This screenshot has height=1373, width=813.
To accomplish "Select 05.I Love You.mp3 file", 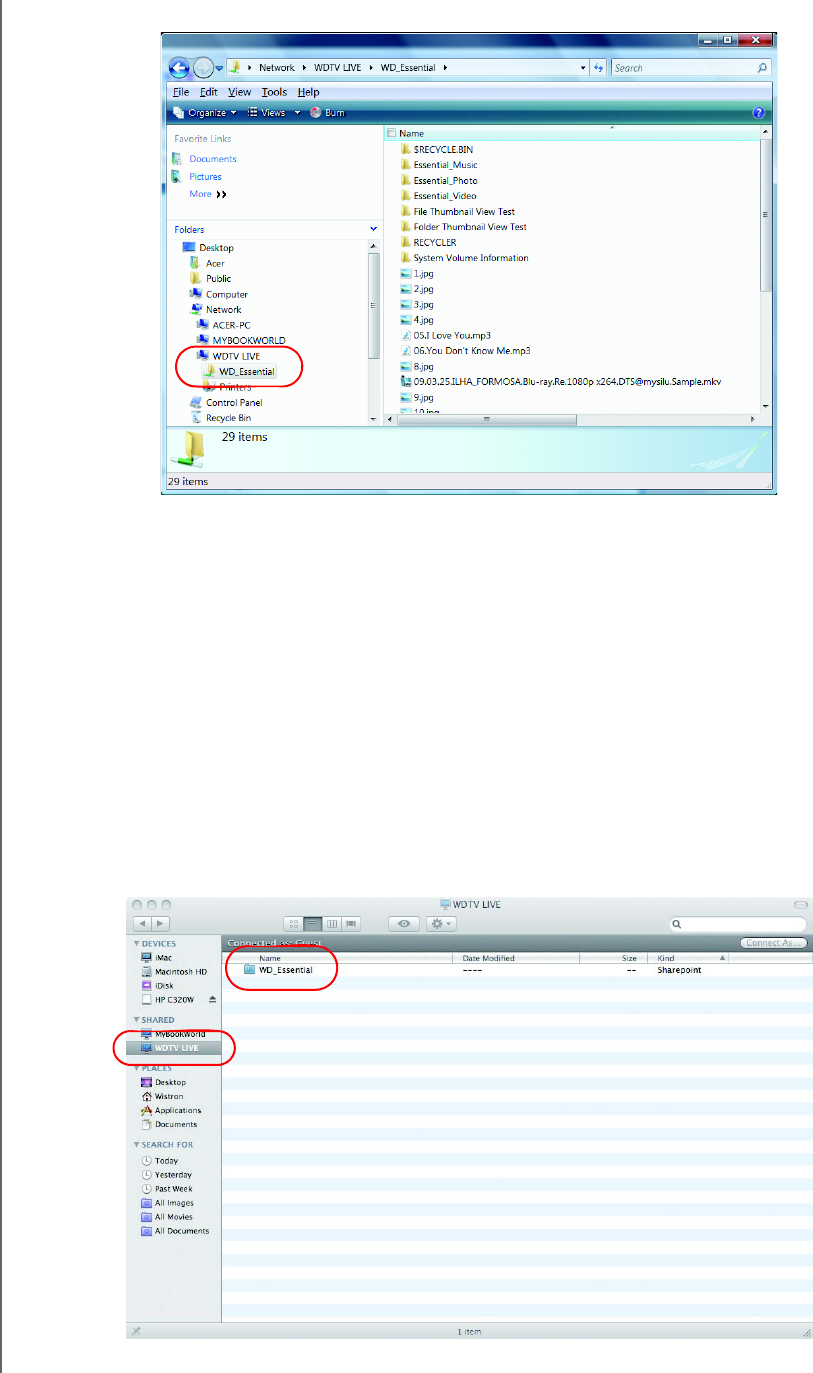I will point(445,335).
